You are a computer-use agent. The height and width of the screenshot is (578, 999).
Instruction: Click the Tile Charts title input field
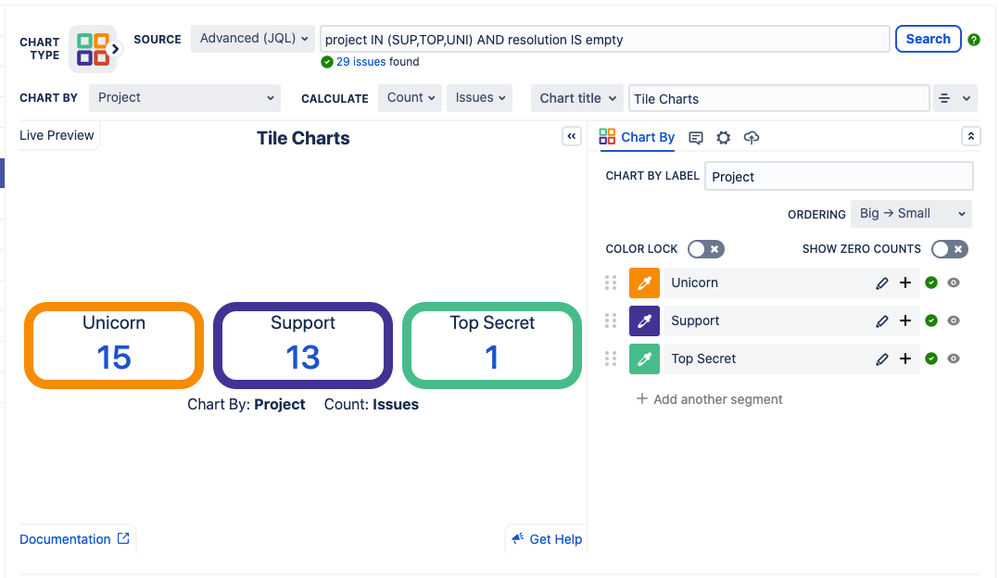point(779,99)
